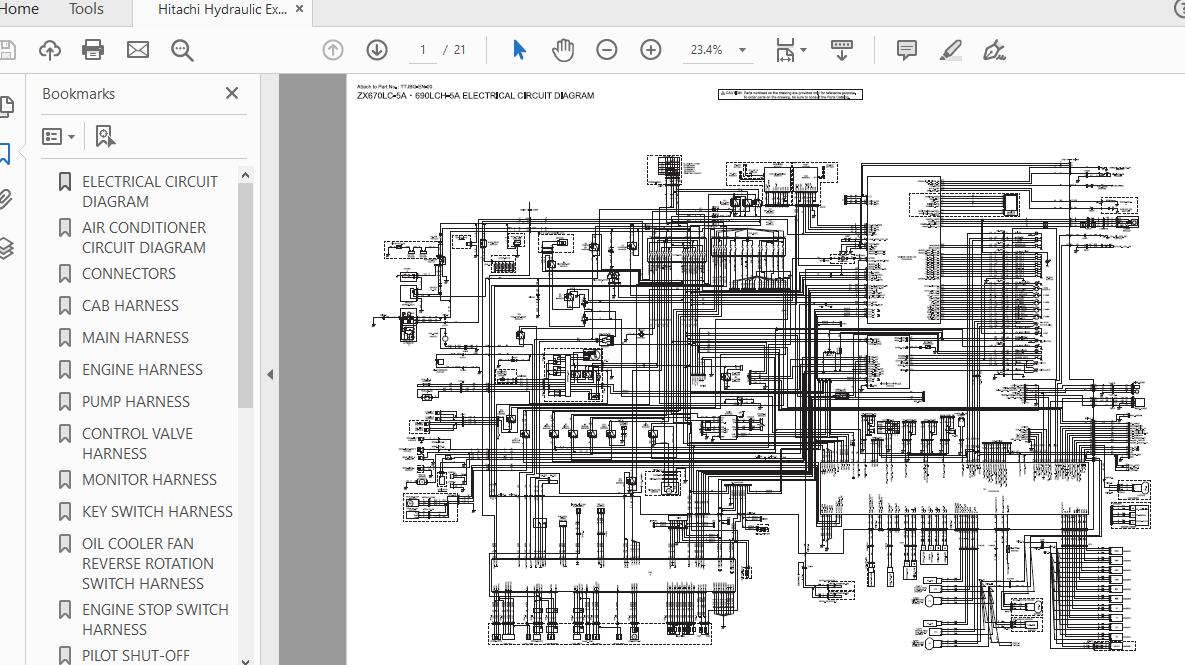Select the Hand tool for panning

coord(563,48)
